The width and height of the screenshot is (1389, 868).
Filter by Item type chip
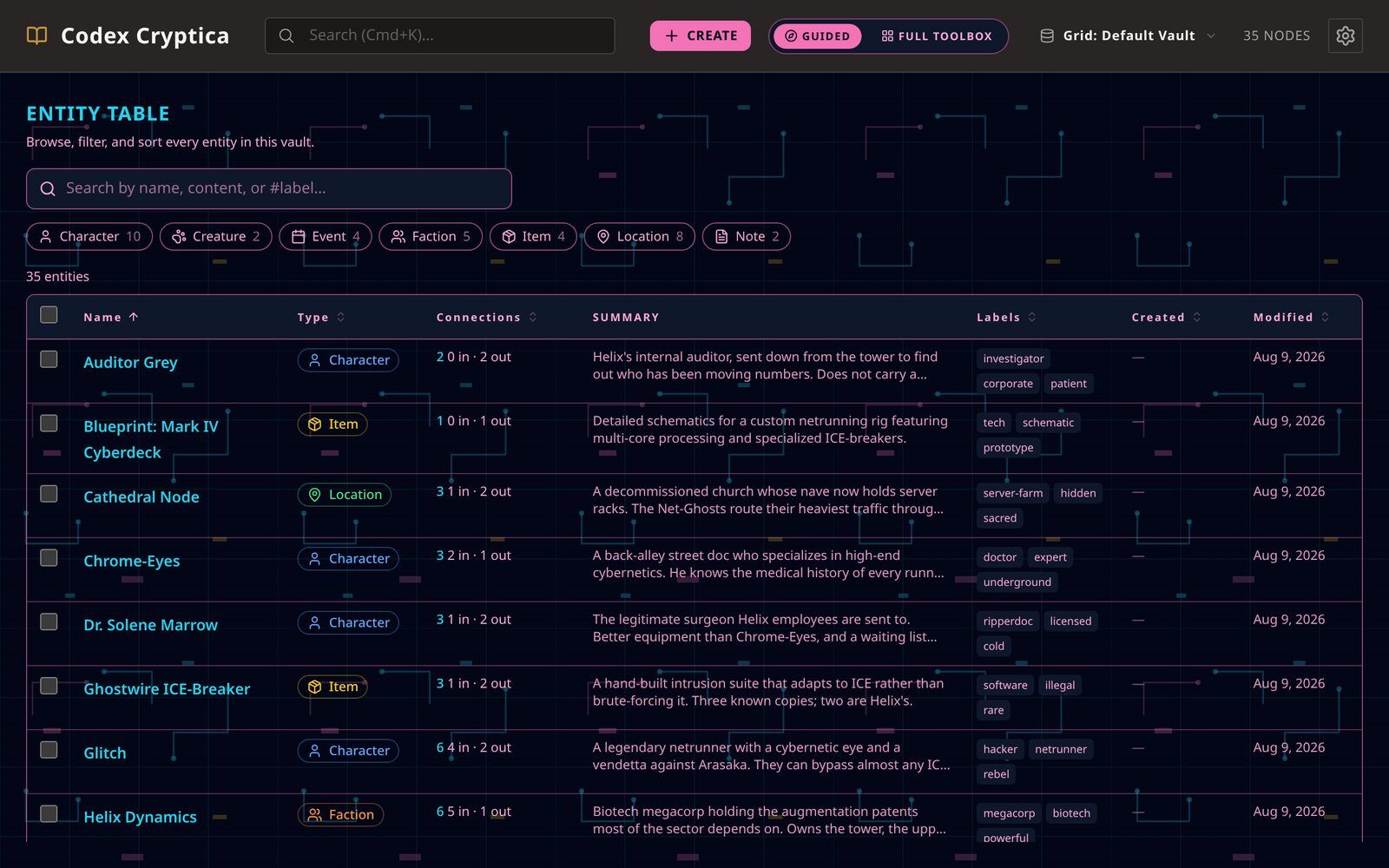[x=533, y=237]
